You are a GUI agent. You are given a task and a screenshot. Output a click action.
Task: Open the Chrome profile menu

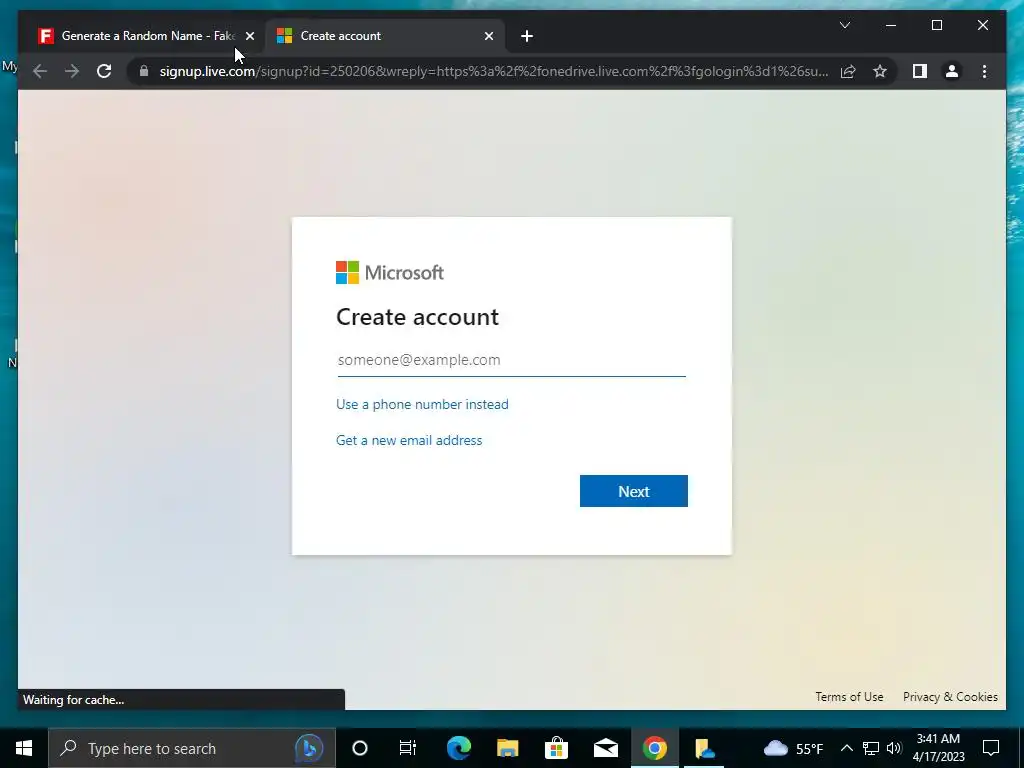(x=952, y=71)
